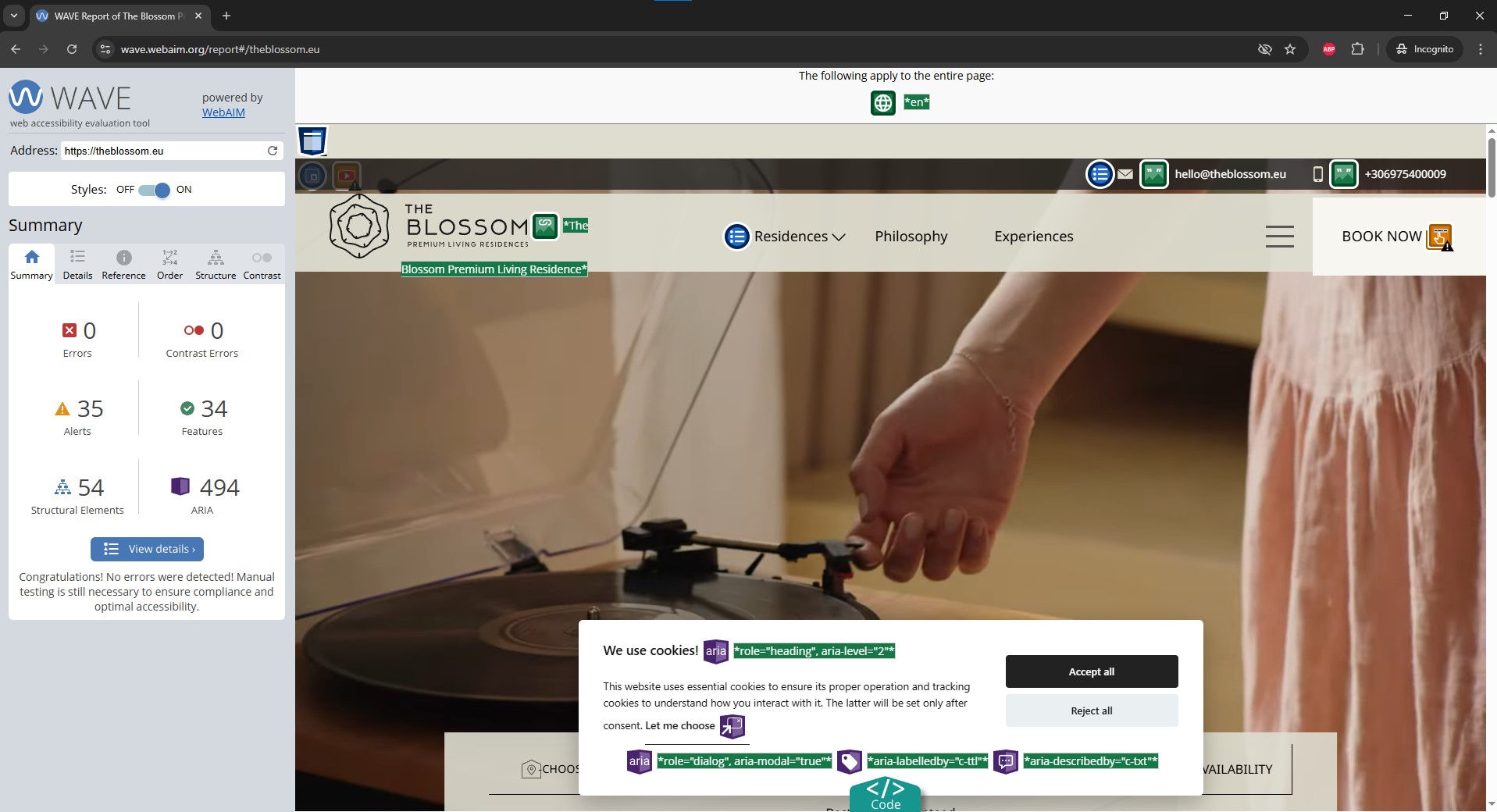Bookmark this page with the star icon
Viewport: 1497px width, 812px height.
(x=1290, y=49)
